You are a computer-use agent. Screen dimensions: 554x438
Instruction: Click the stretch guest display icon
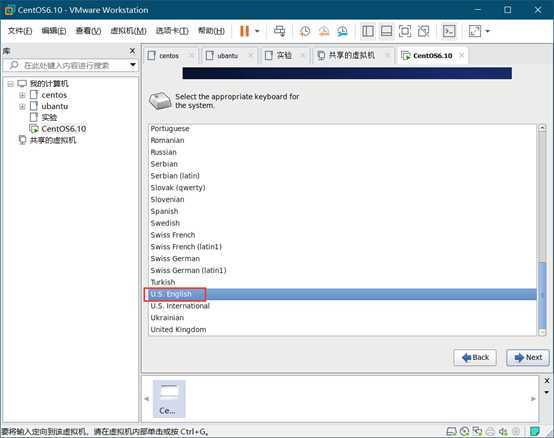[475, 31]
